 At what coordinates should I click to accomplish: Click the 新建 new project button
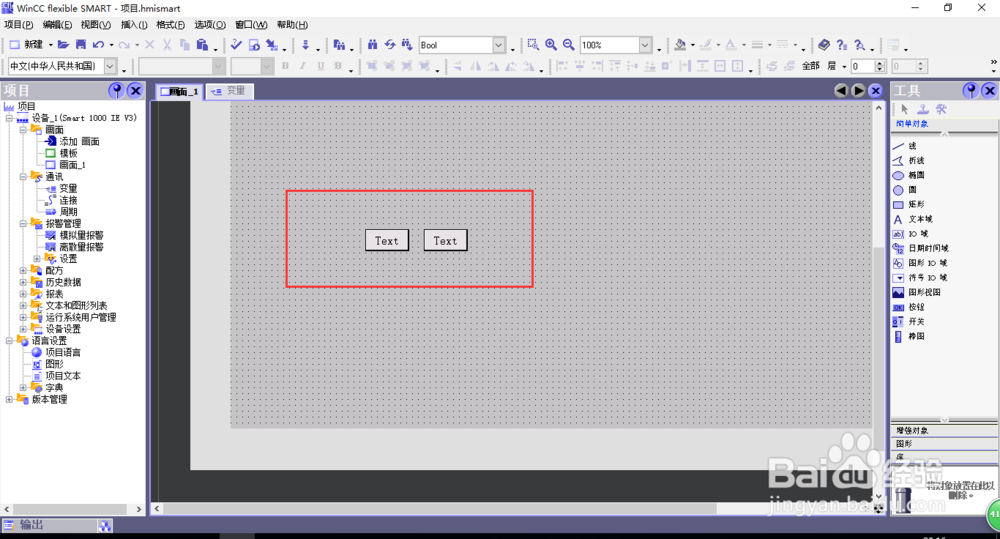click(x=26, y=45)
